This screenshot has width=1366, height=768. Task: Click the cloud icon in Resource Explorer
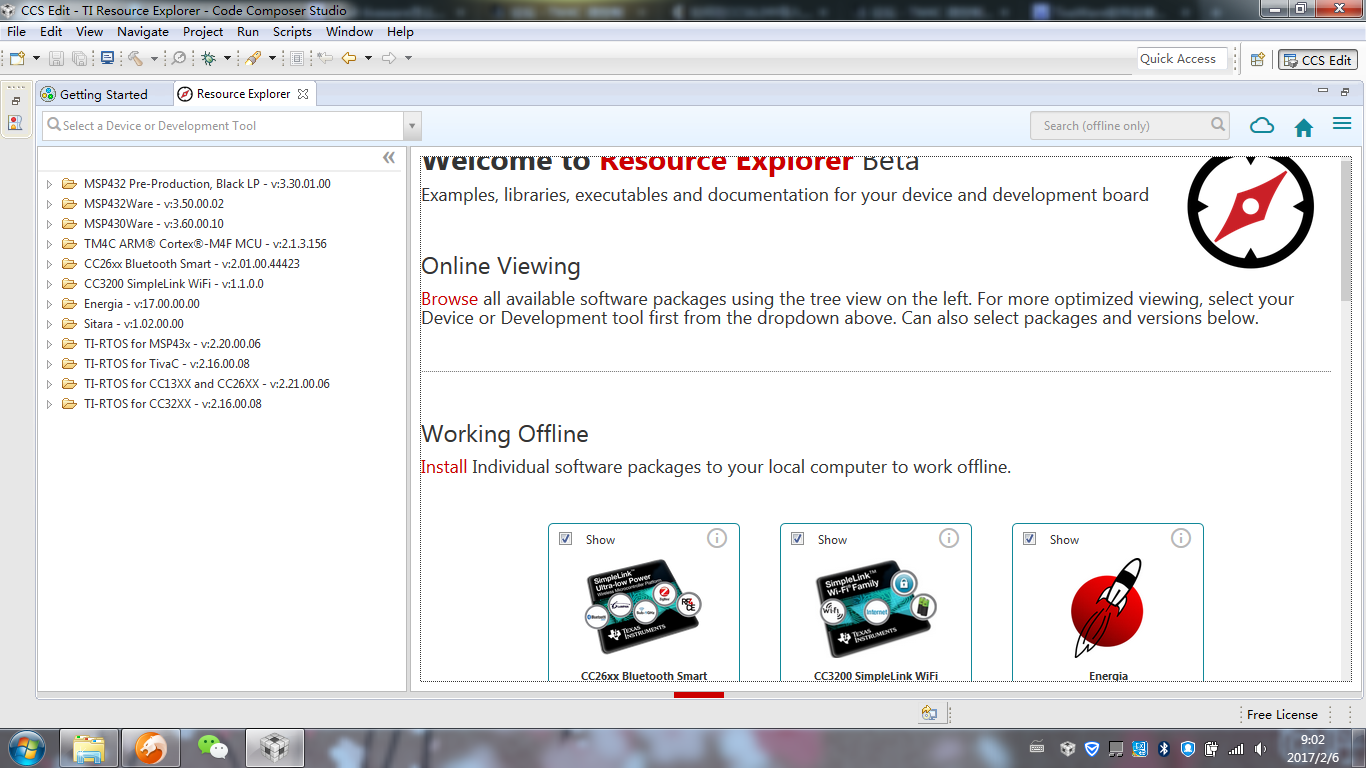coord(1262,126)
